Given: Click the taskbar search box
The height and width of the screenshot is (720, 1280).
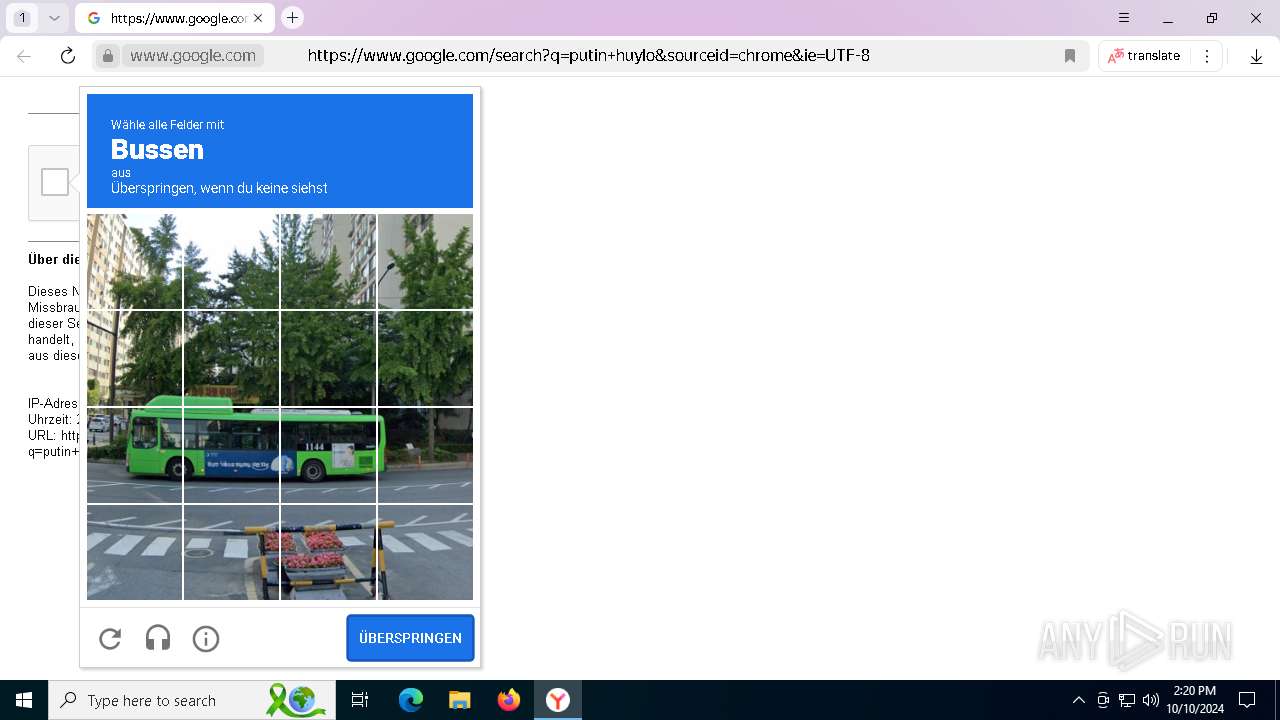Looking at the screenshot, I should coord(190,700).
